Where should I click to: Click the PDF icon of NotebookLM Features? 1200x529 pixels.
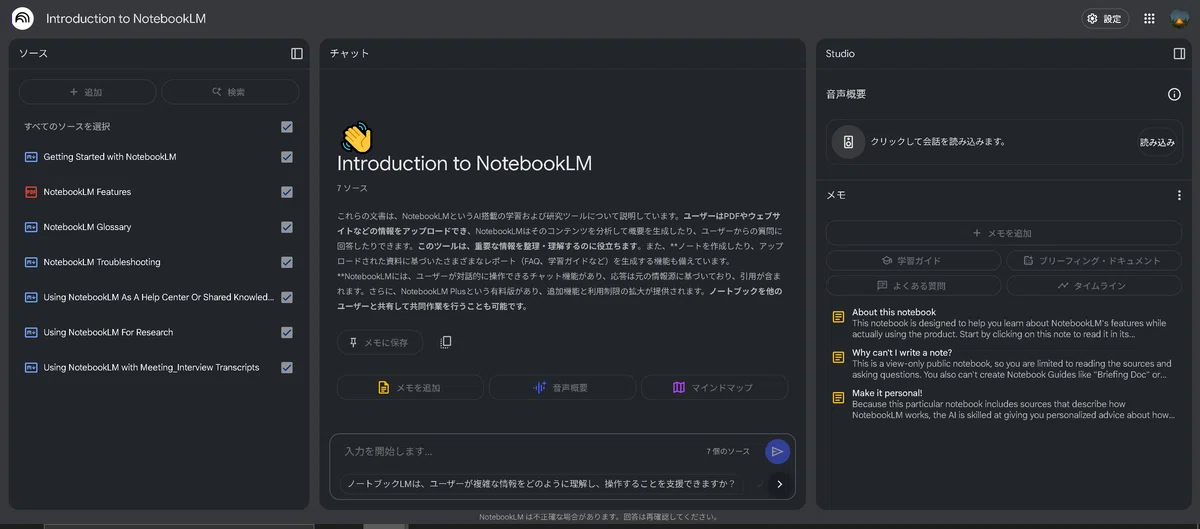click(30, 192)
